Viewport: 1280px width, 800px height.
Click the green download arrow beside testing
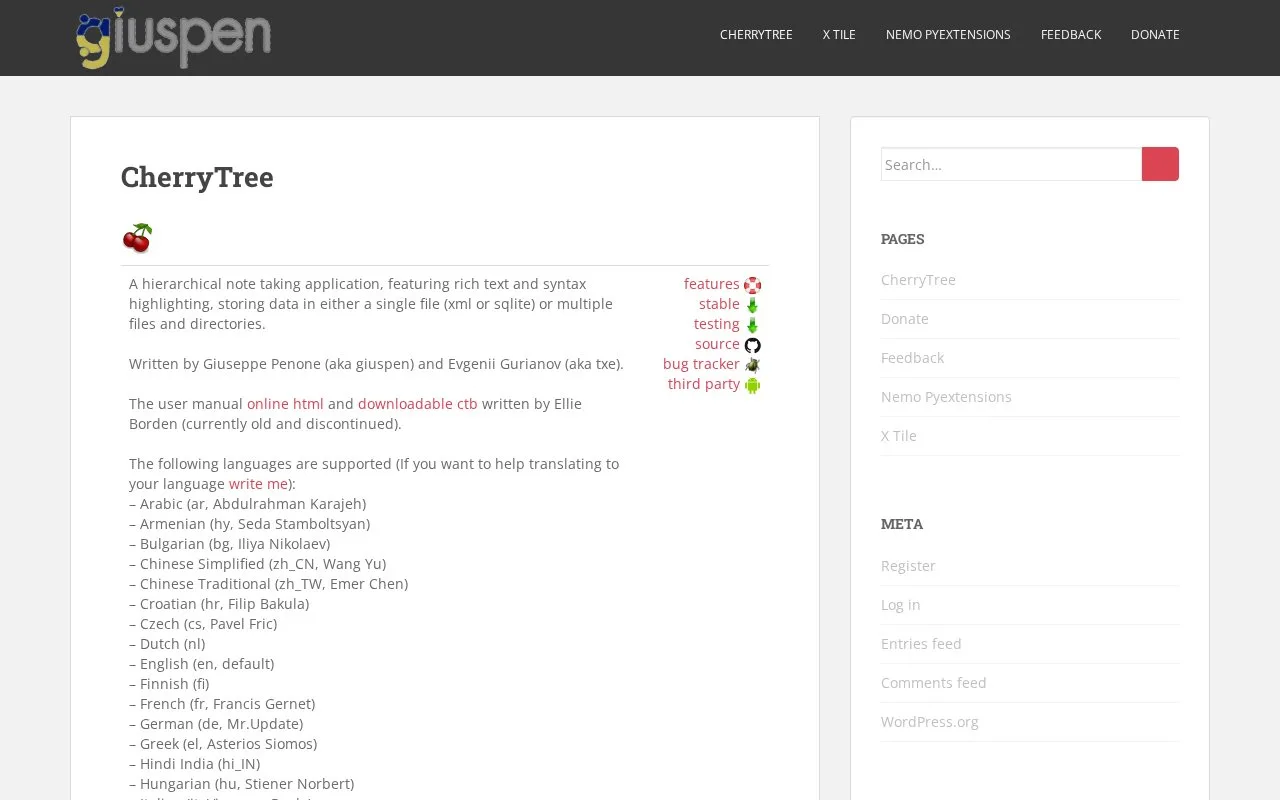click(752, 325)
